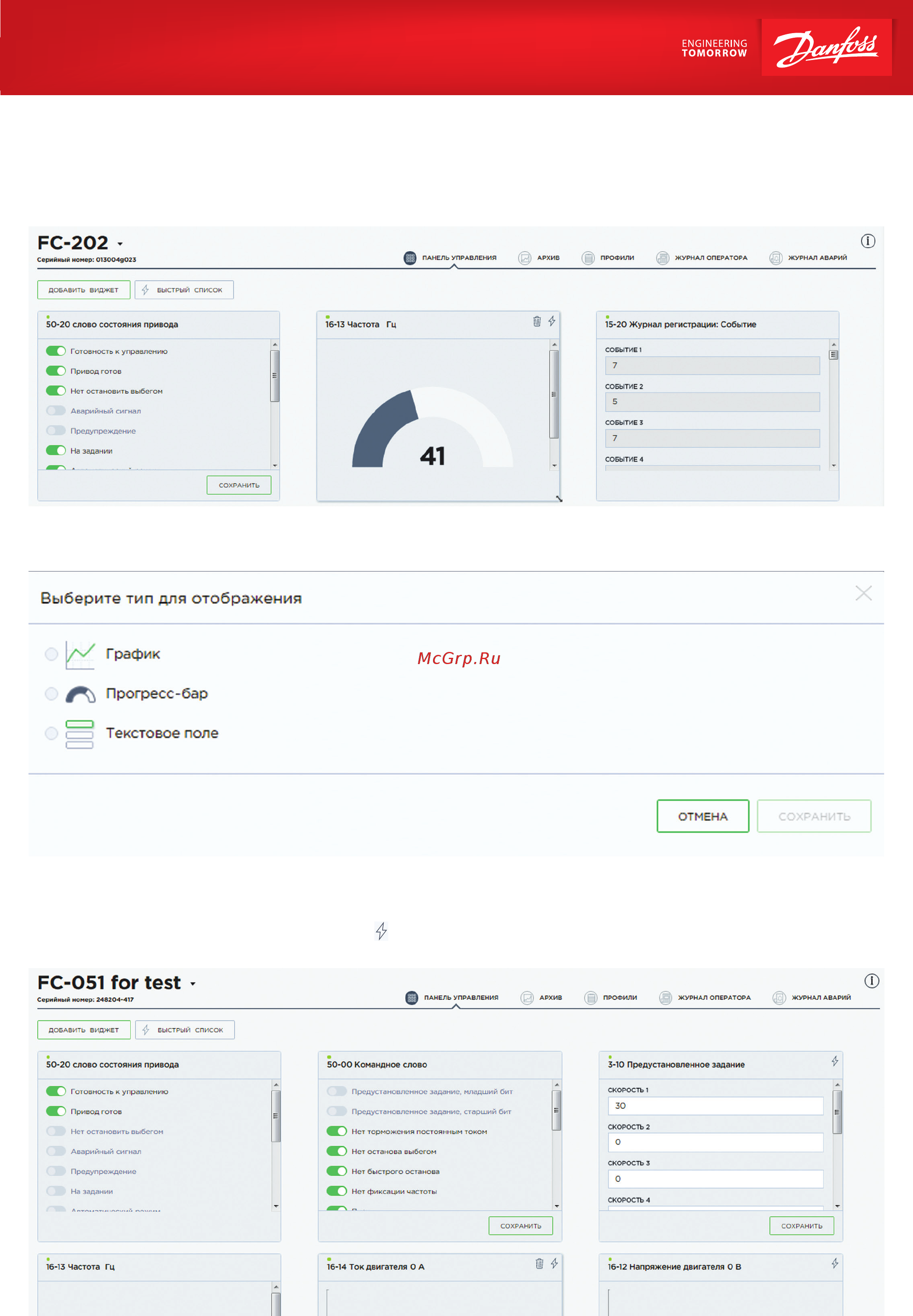This screenshot has height=1316, width=913.
Task: Click info icon in FC-051 panel
Action: pos(871,981)
